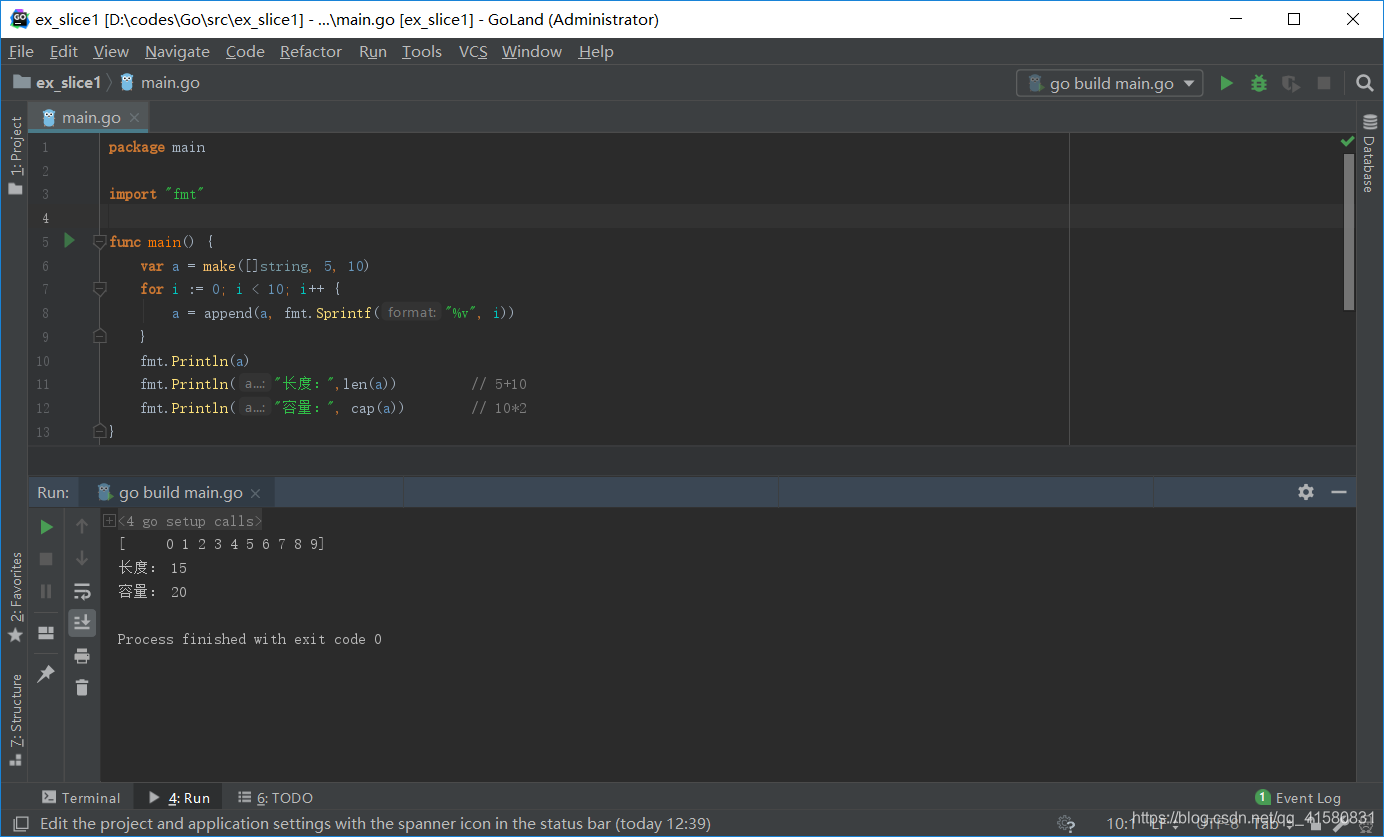Click restore layout icon in Run panel

click(x=46, y=633)
